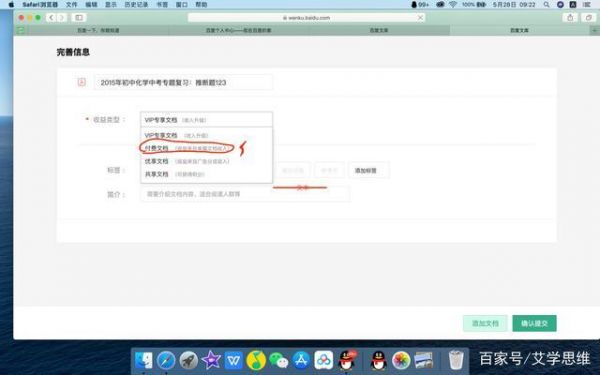Viewport: 600px width, 375px height.
Task: Select the 共享文档 option
Action: pyautogui.click(x=206, y=174)
